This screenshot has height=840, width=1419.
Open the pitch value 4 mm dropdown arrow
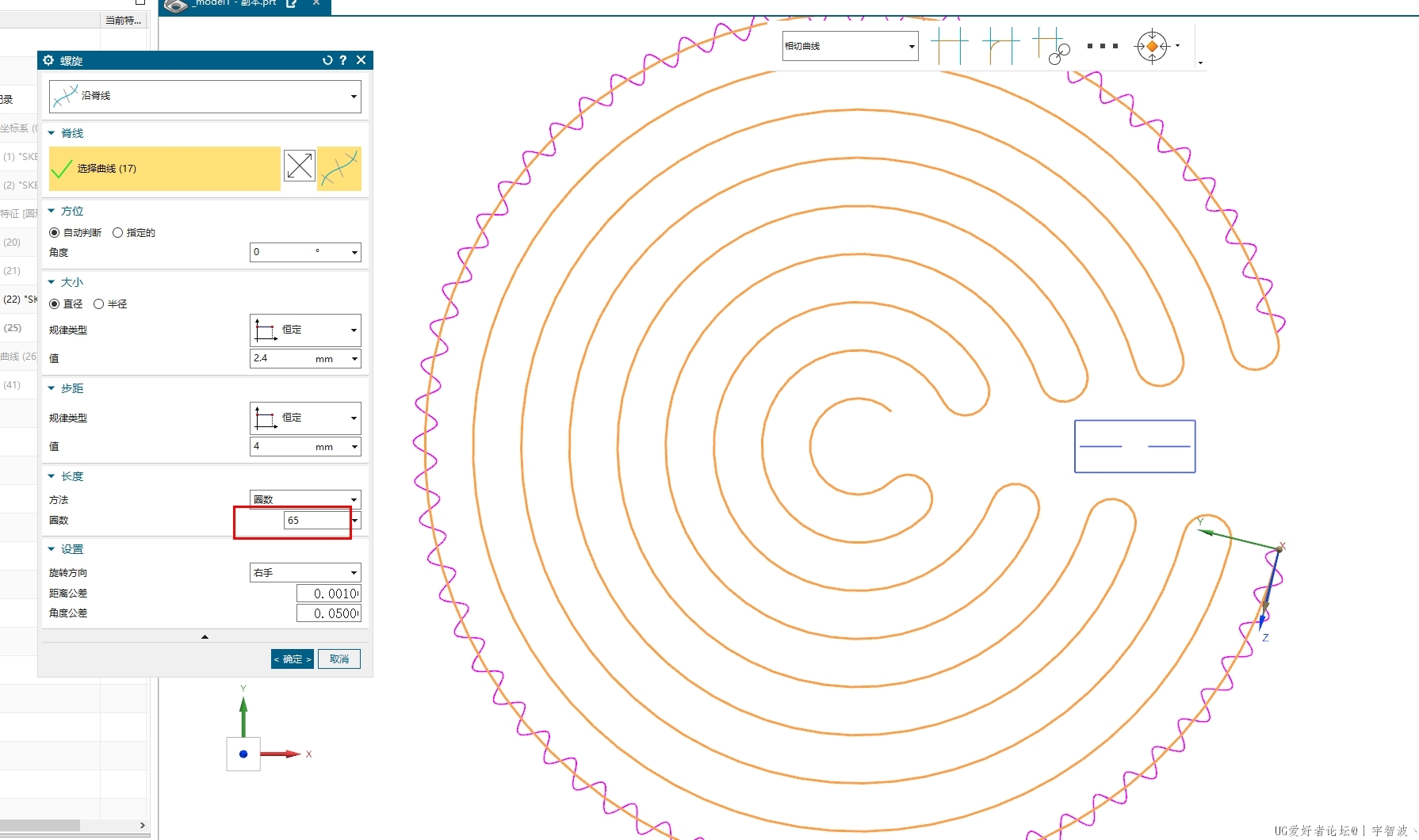click(354, 446)
